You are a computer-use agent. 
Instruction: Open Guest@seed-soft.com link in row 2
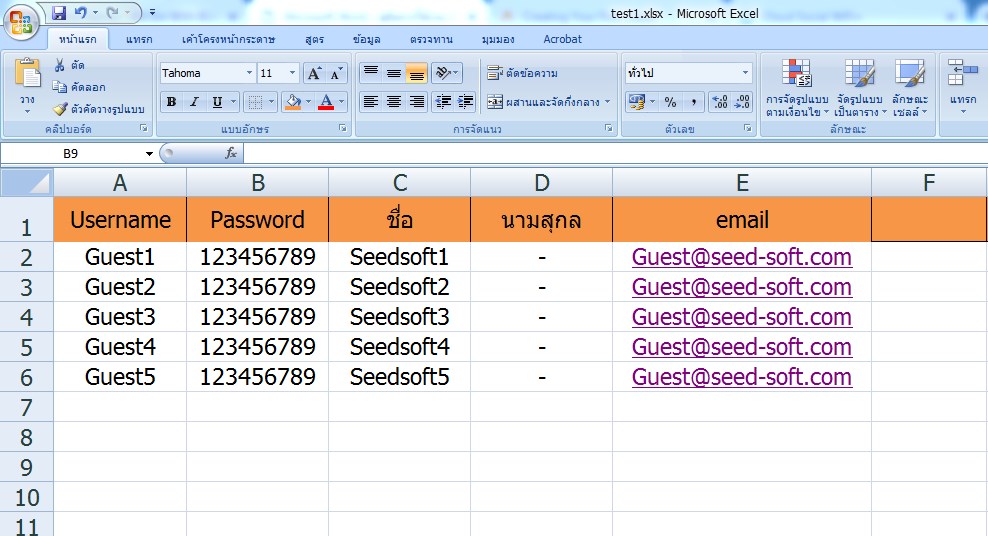point(742,257)
